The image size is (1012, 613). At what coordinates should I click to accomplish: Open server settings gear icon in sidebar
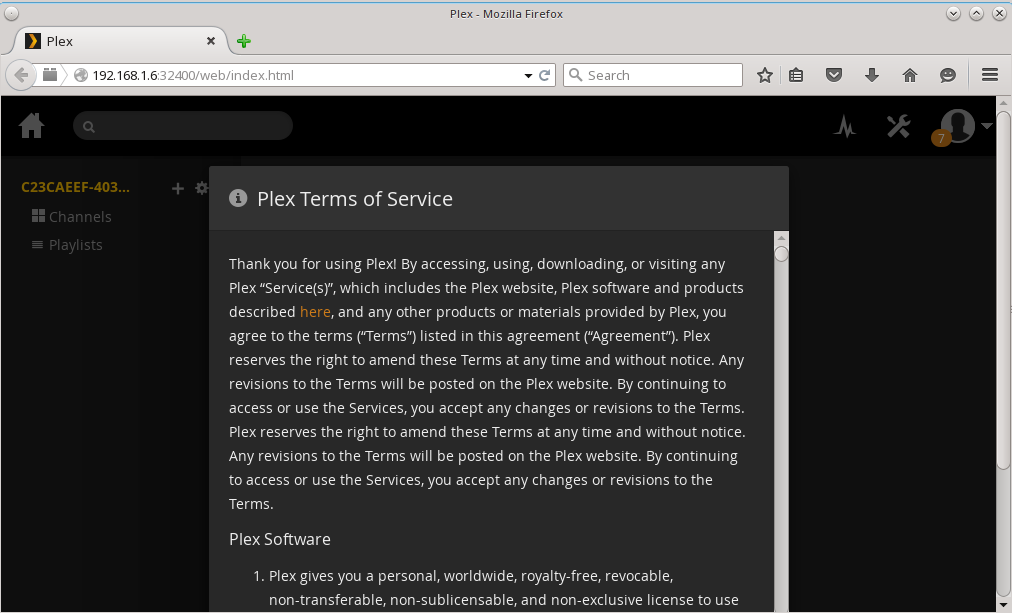(x=201, y=188)
